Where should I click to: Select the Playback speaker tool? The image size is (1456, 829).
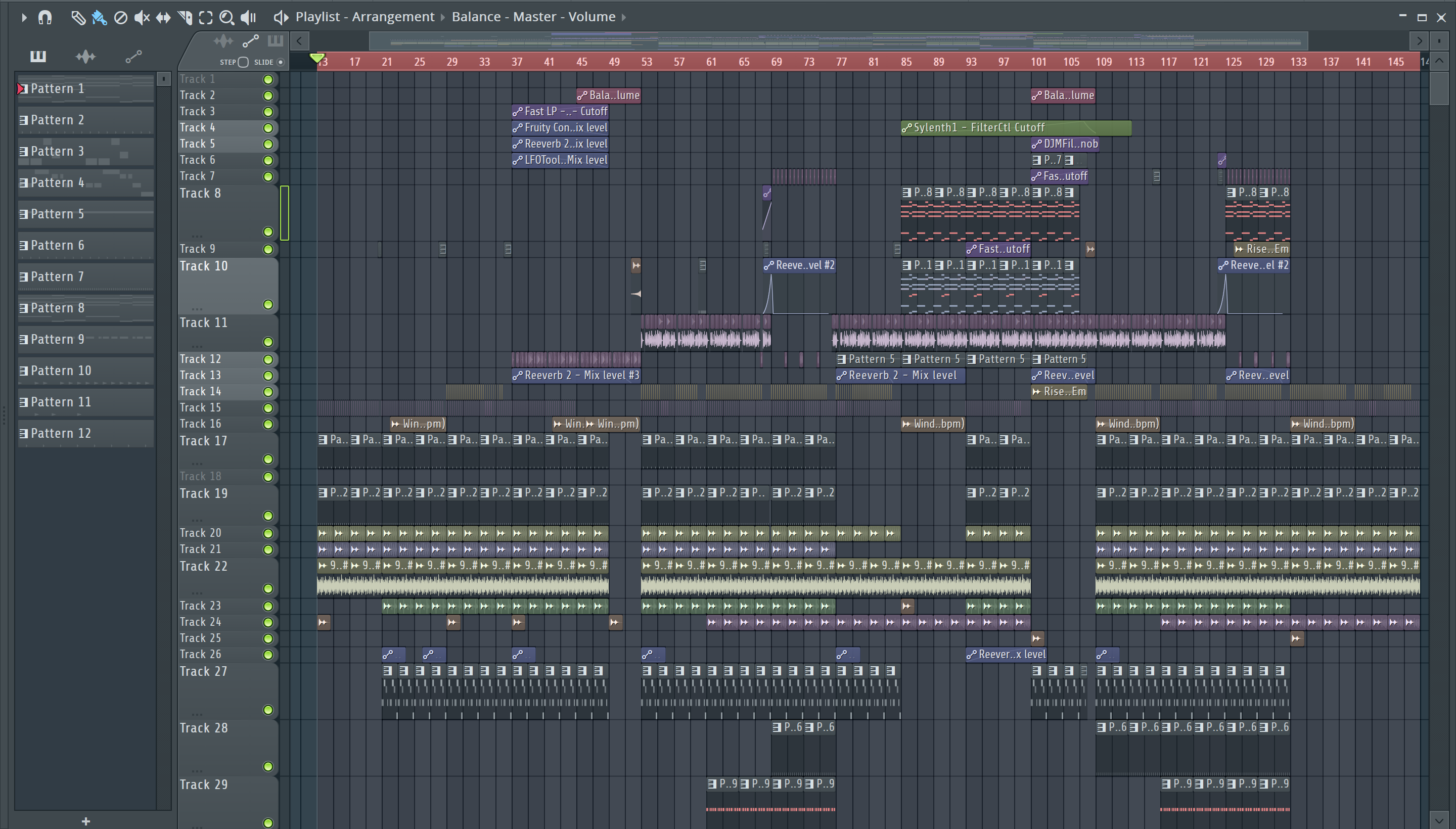pos(248,18)
